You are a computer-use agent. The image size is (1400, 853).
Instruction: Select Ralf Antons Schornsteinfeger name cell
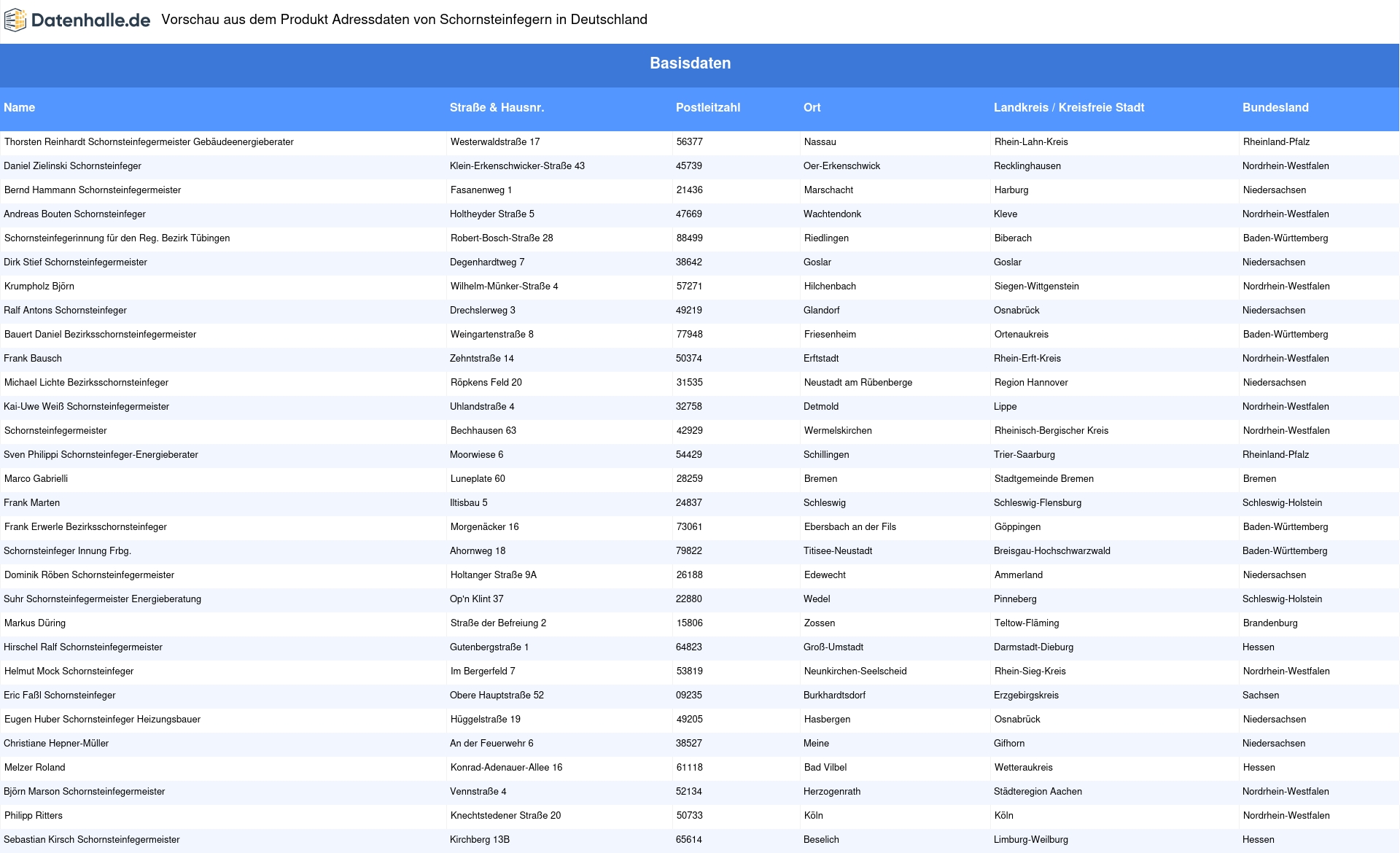(x=65, y=311)
